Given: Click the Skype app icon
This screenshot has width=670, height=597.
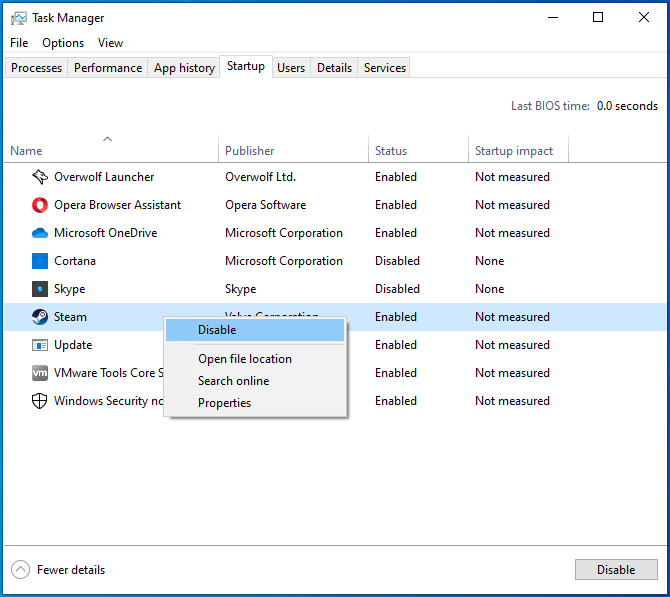Looking at the screenshot, I should point(40,289).
